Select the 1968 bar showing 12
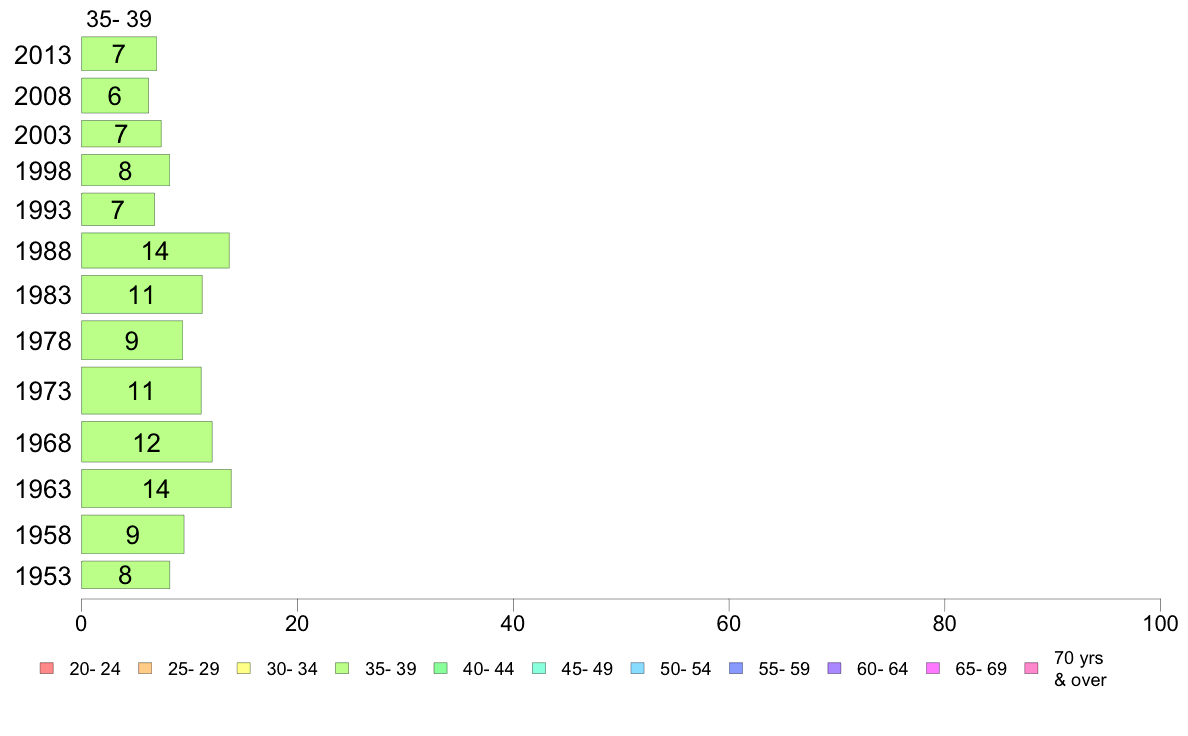This screenshot has height=736, width=1188. [147, 442]
